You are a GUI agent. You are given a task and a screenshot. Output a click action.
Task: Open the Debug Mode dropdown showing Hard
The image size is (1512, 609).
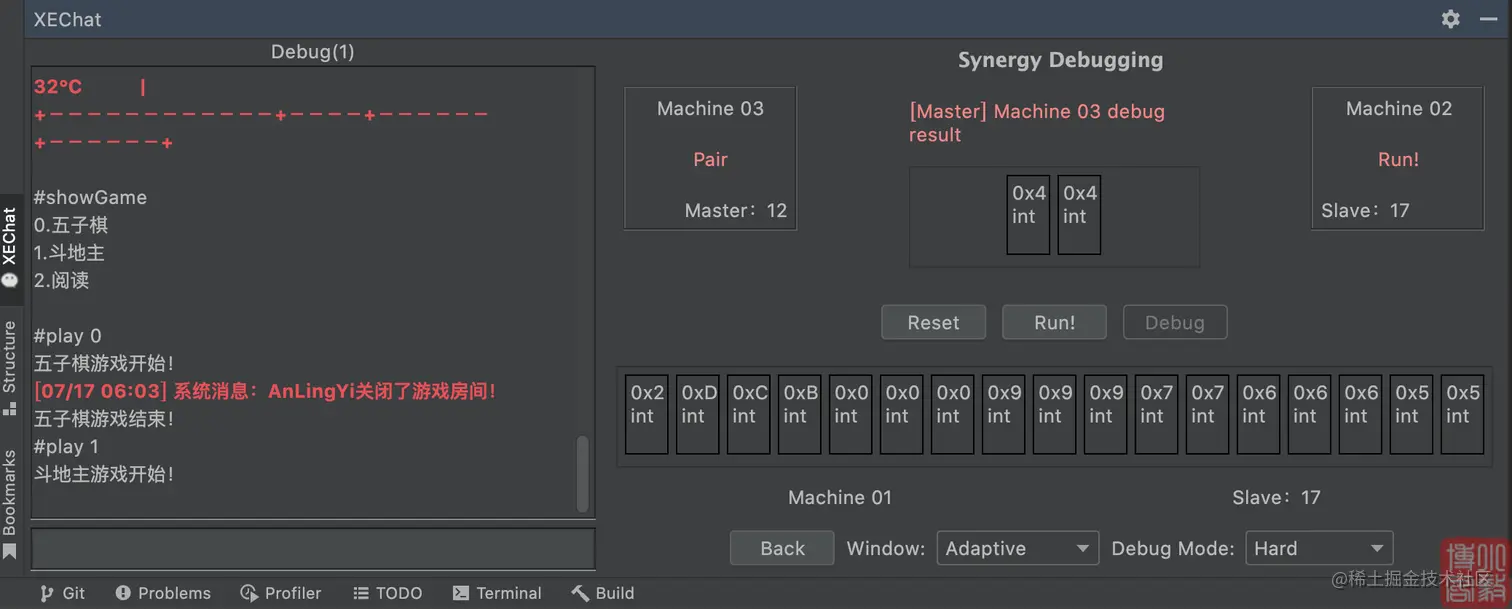tap(1319, 548)
